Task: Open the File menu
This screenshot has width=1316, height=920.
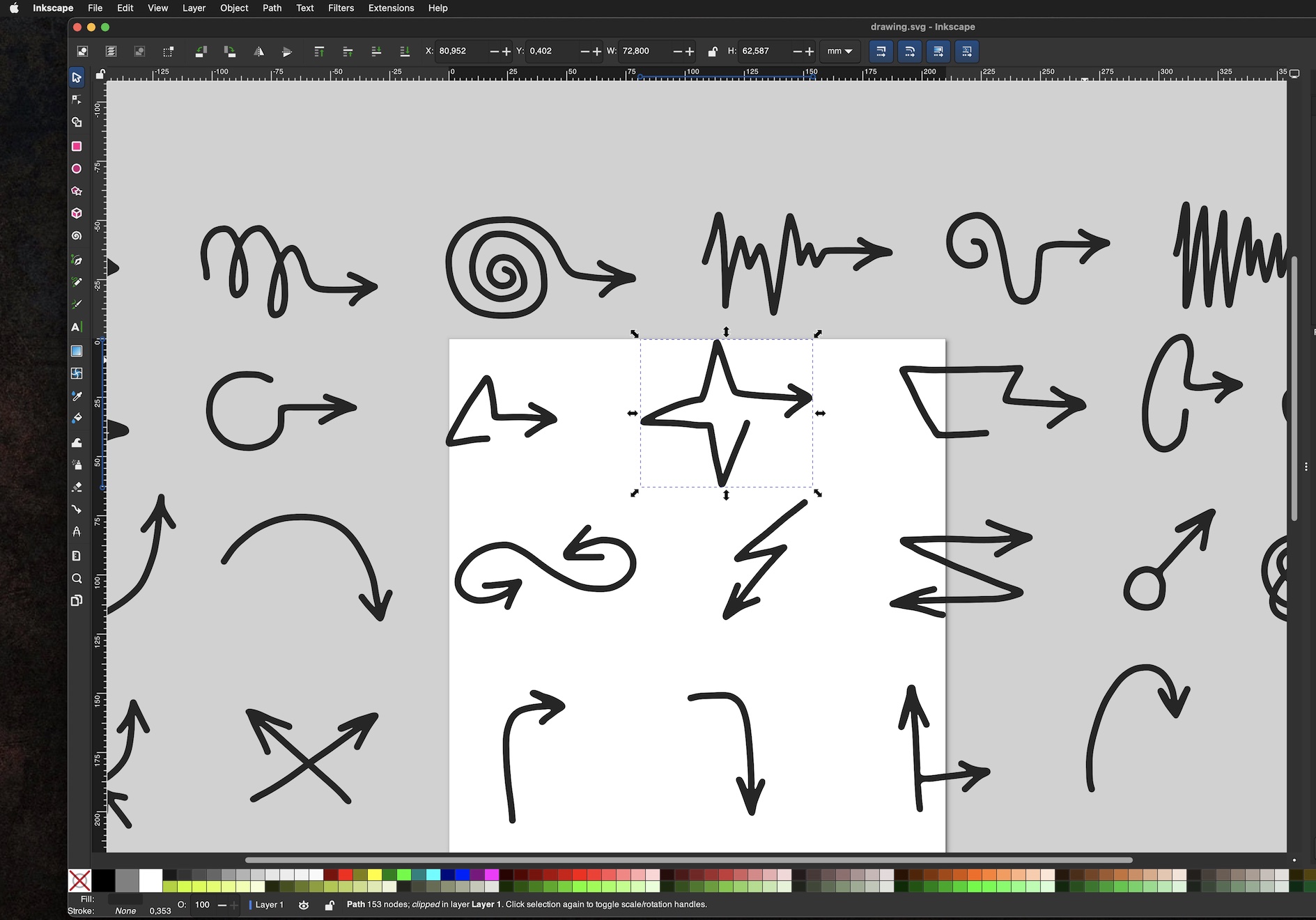Action: point(95,8)
